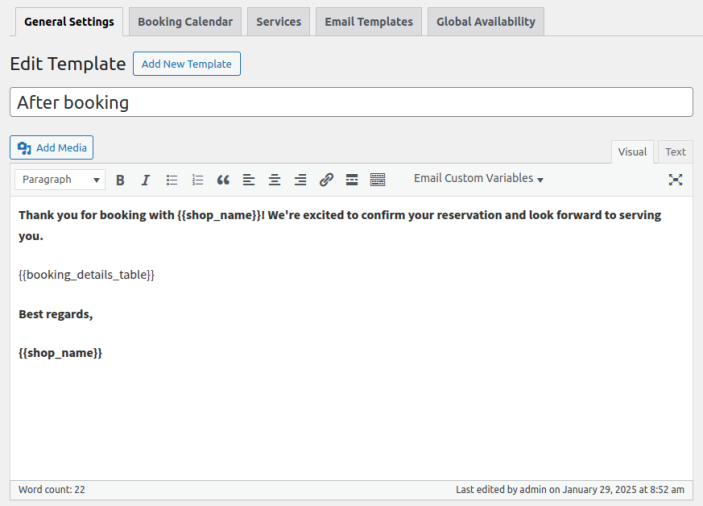This screenshot has width=703, height=506.
Task: Enter distraction-free fullscreen mode
Action: click(676, 179)
